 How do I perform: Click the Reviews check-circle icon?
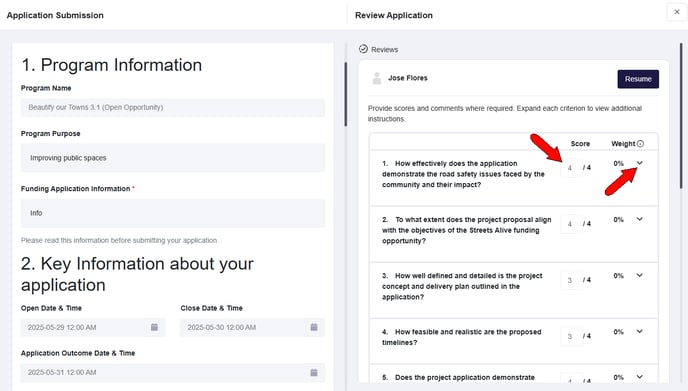363,49
